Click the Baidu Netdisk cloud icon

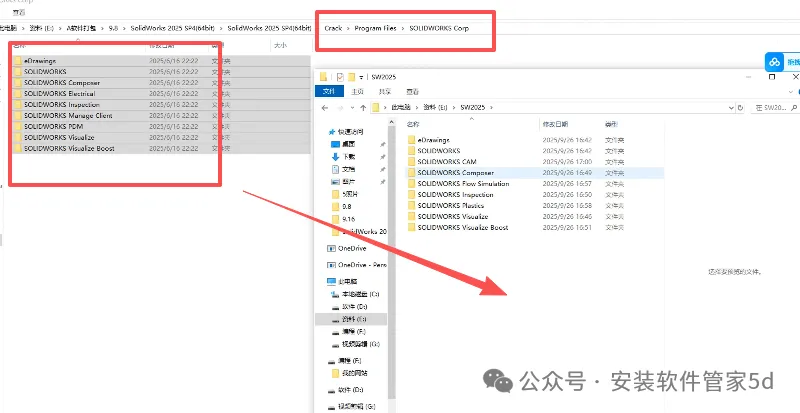(774, 62)
